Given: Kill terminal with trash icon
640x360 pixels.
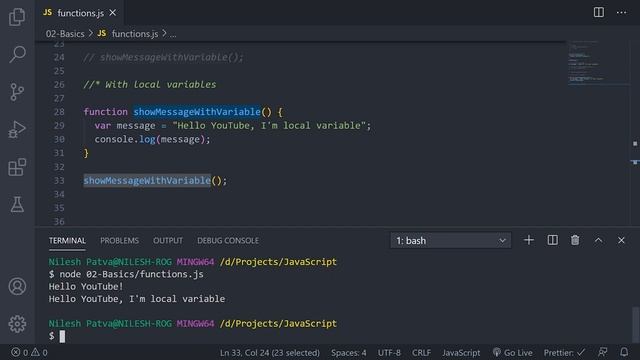Looking at the screenshot, I should (575, 240).
